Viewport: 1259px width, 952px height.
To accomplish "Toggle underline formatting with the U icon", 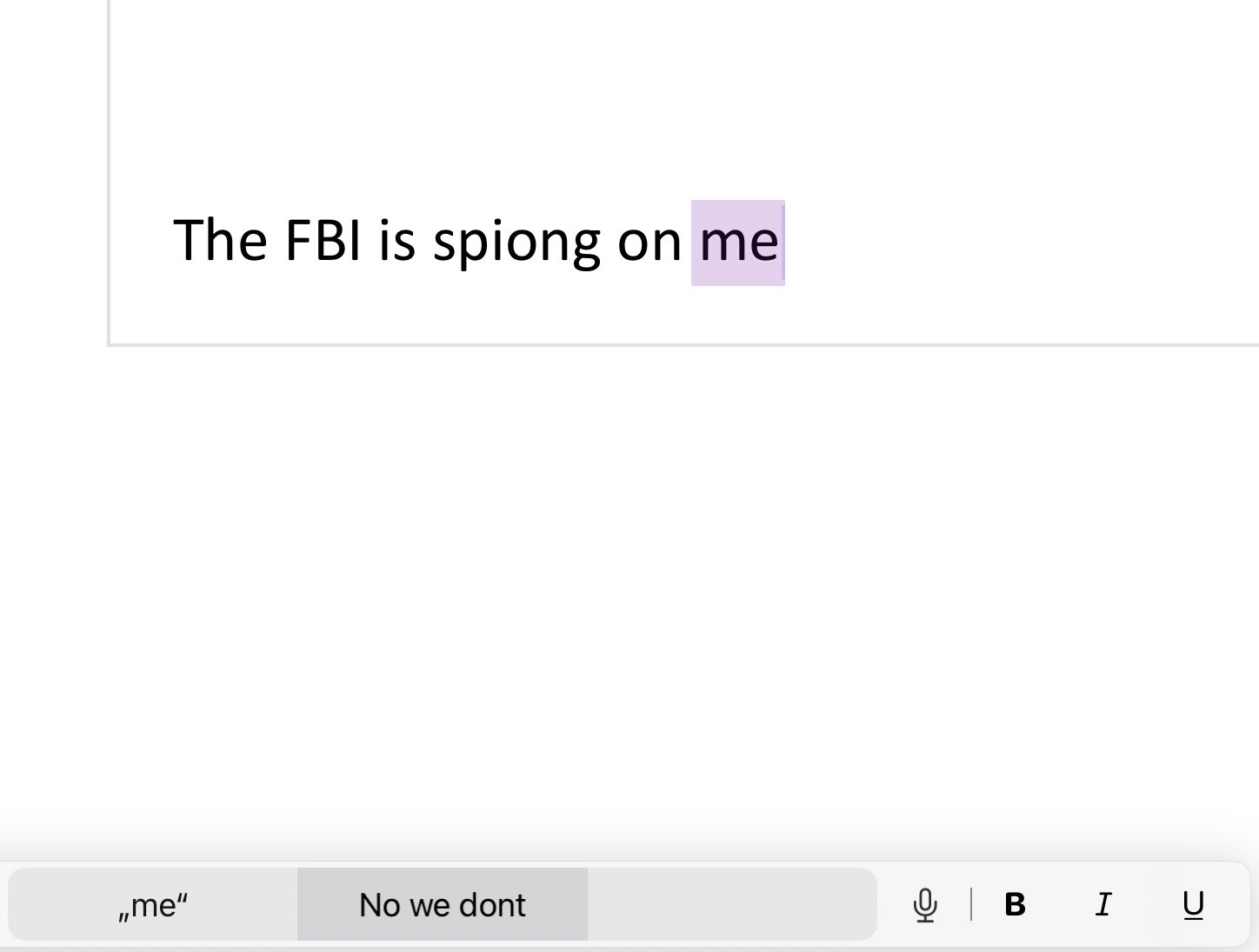I will (x=1193, y=905).
